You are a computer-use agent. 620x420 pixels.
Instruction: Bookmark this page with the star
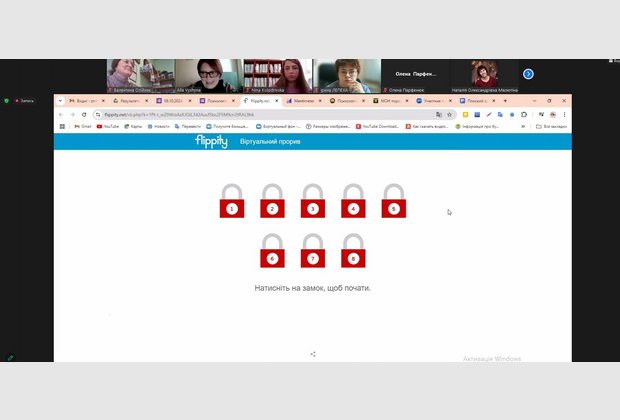[450, 115]
